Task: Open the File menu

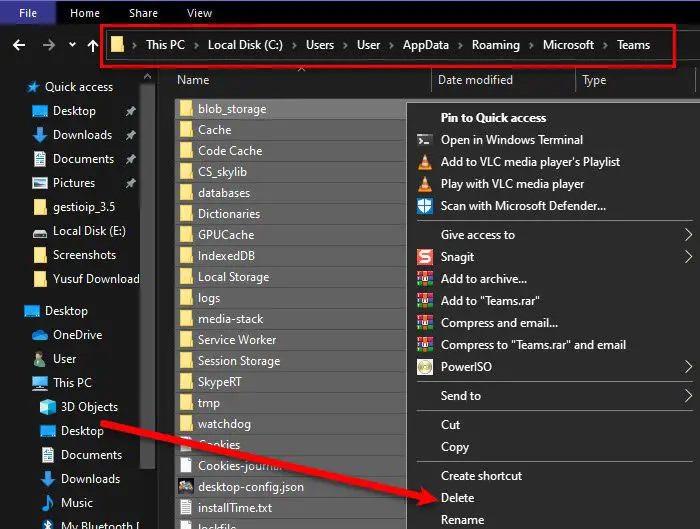Action: click(x=28, y=13)
